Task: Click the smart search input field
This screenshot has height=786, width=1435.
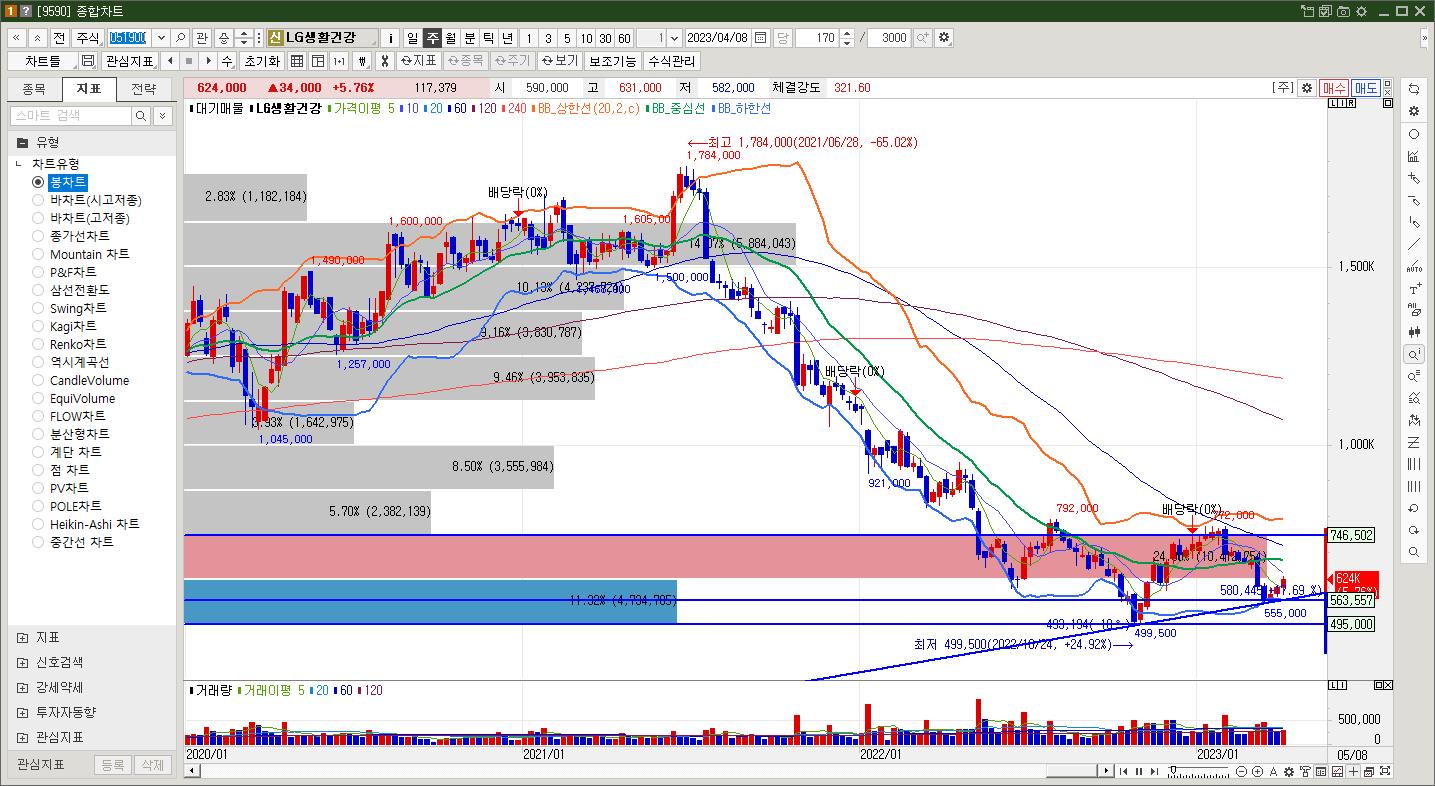Action: click(x=70, y=116)
